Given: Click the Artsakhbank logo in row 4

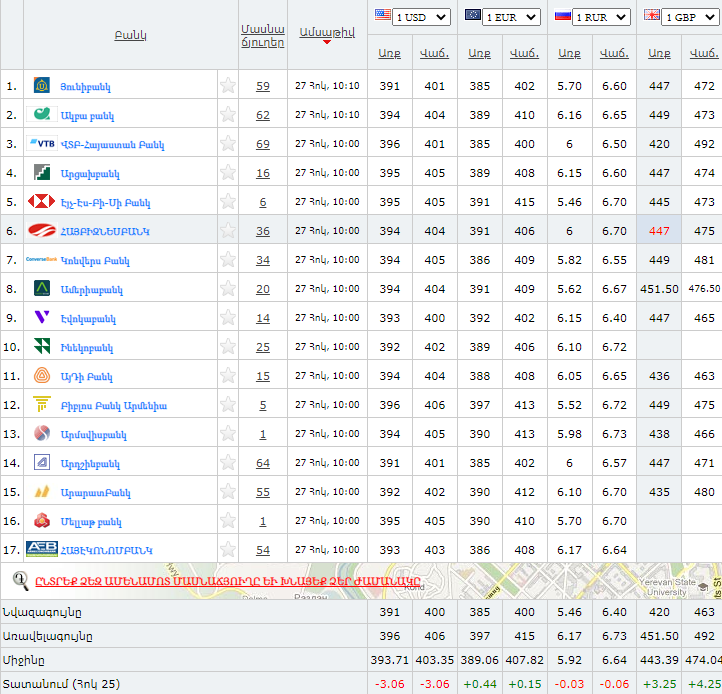Looking at the screenshot, I should (42, 172).
